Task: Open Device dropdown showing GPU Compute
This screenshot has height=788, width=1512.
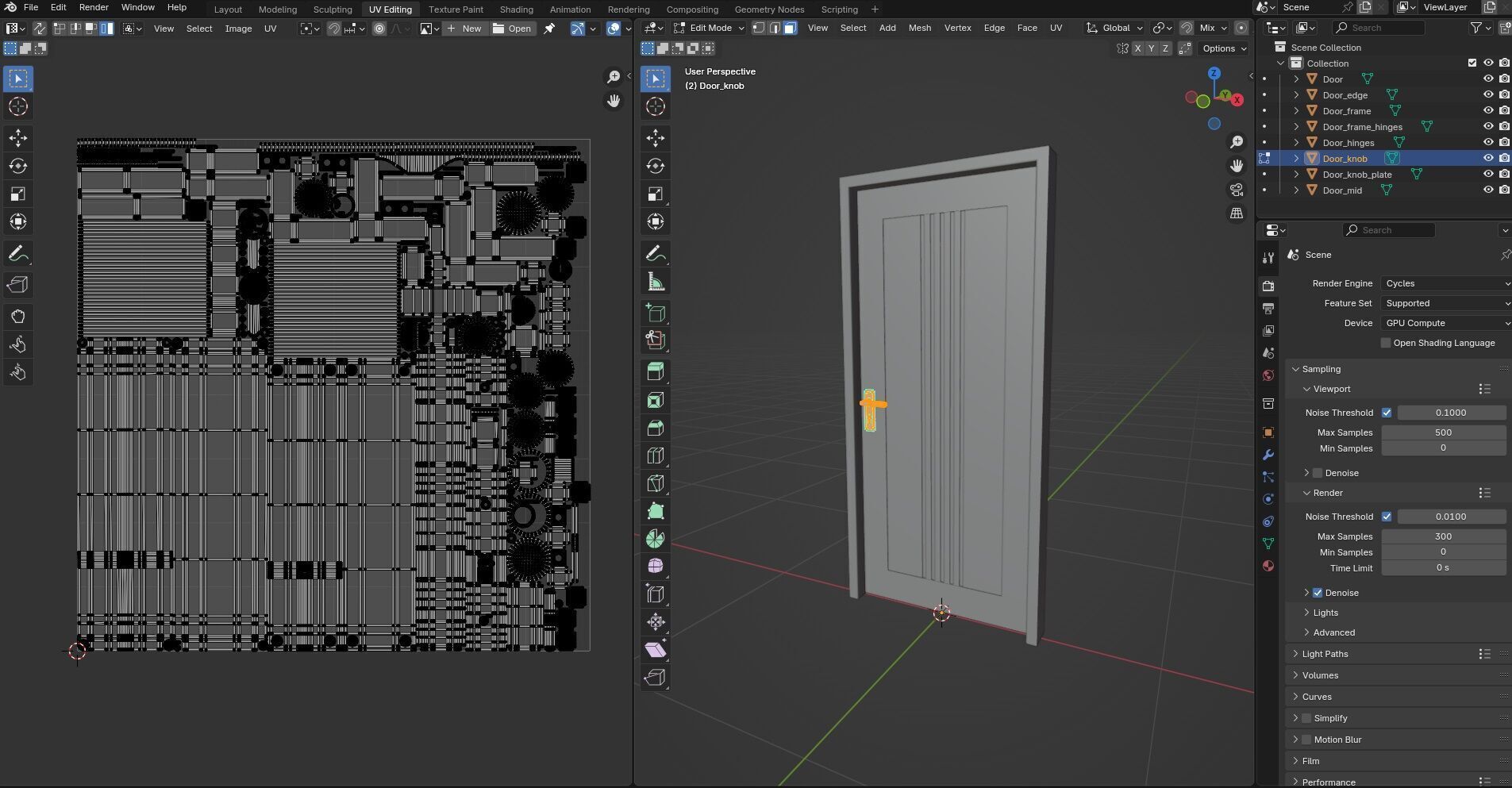Action: coord(1445,323)
